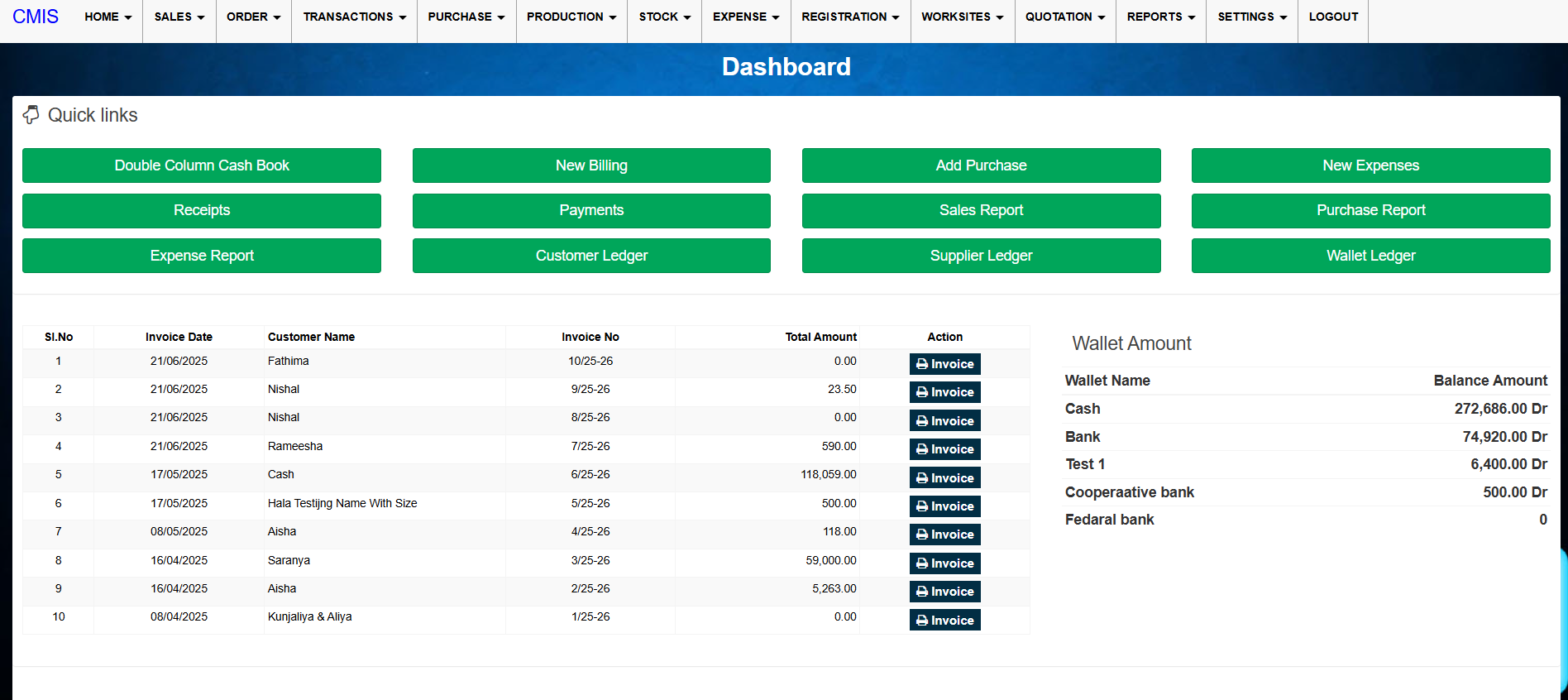1568x700 pixels.
Task: Open invoice for Saranya 3/25-26
Action: click(x=944, y=563)
